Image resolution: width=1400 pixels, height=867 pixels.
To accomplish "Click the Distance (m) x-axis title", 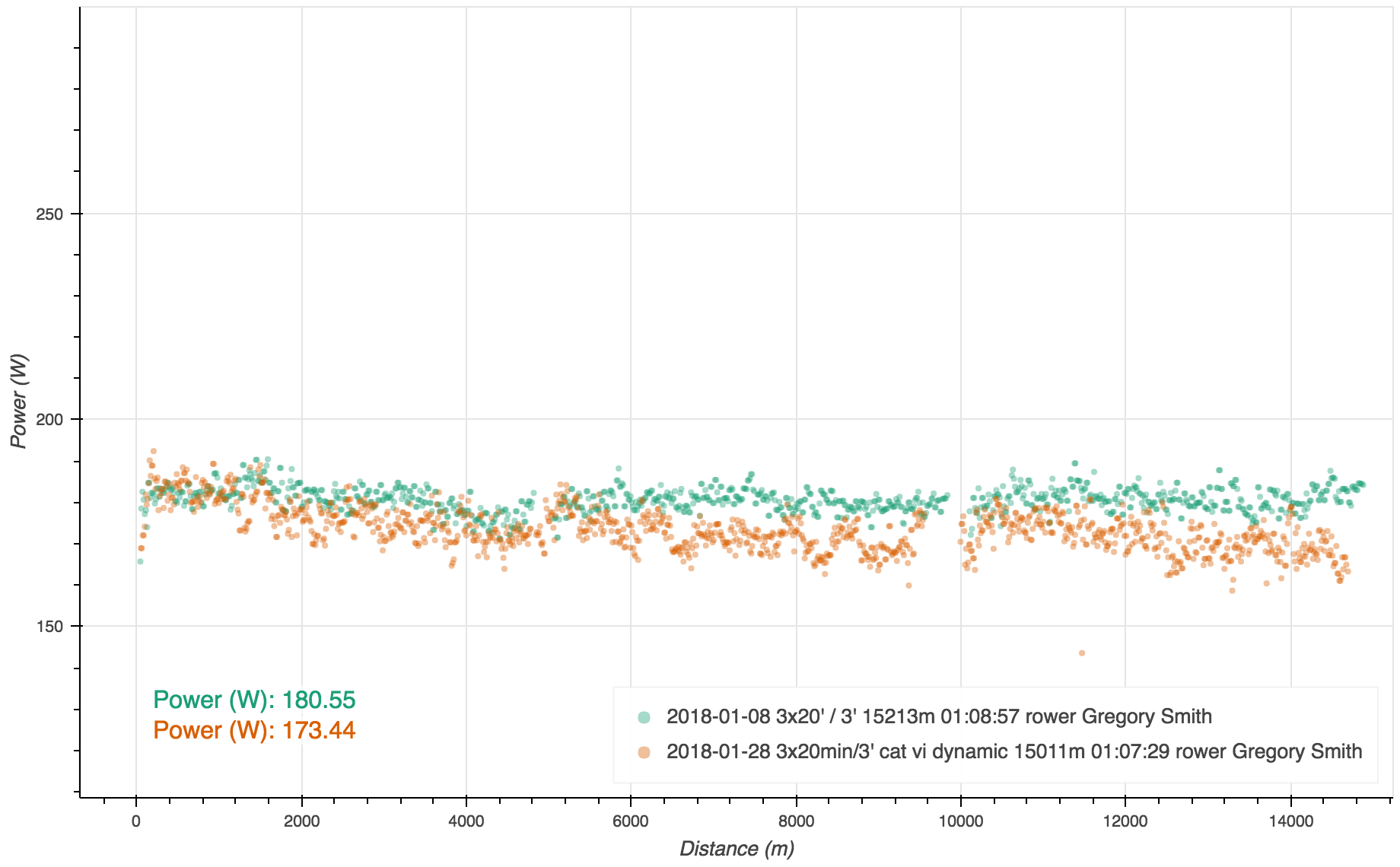I will point(737,849).
